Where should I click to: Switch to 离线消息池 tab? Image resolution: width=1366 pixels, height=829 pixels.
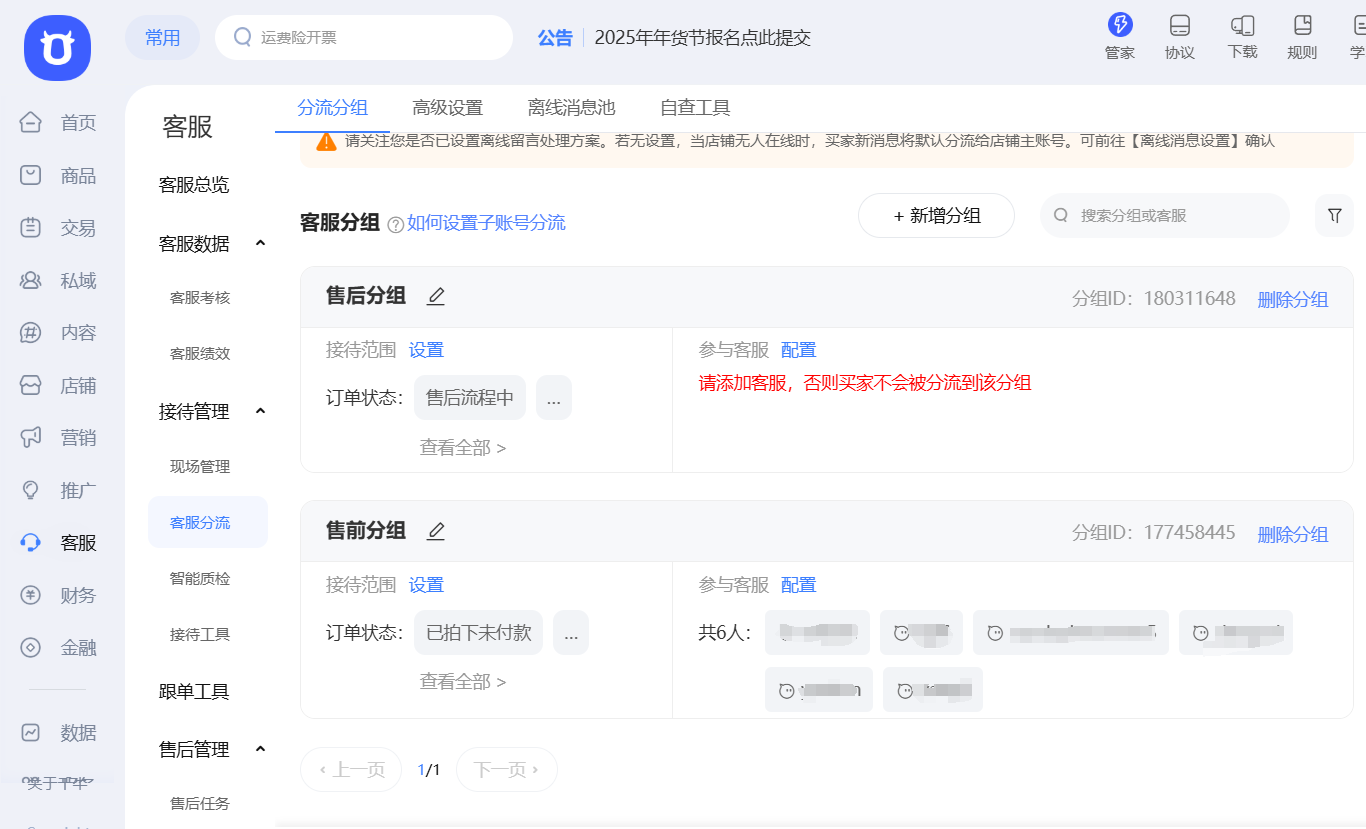click(x=572, y=108)
